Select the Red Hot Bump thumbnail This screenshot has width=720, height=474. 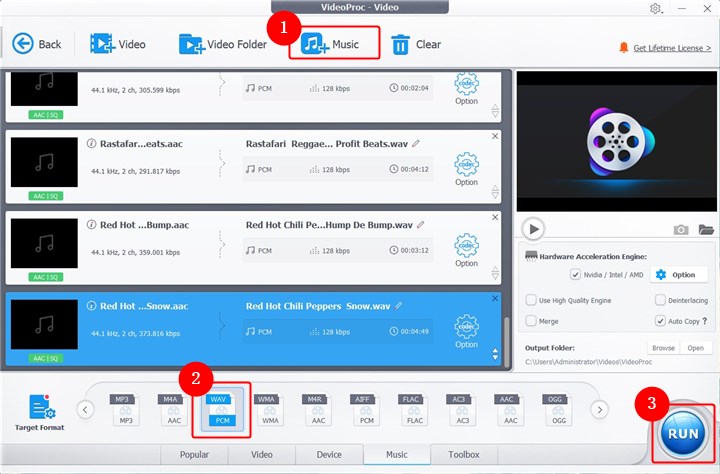pyautogui.click(x=44, y=243)
